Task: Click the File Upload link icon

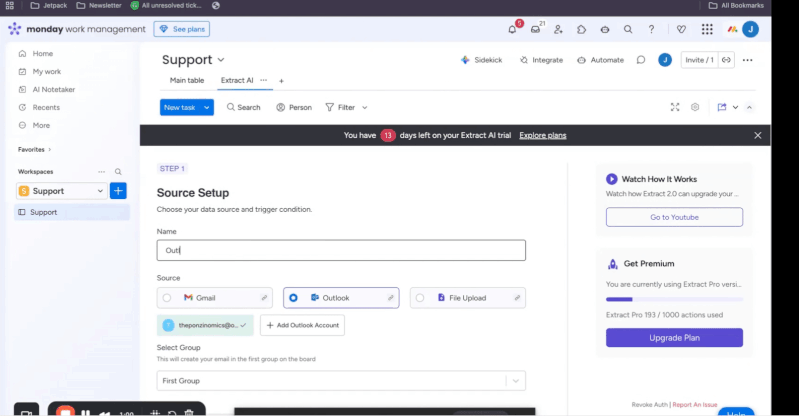Action: (517, 298)
